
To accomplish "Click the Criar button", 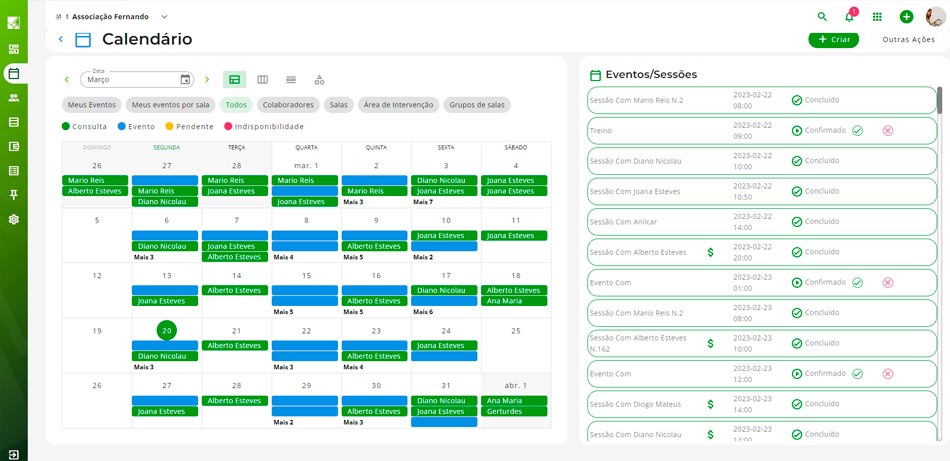I will pos(834,39).
